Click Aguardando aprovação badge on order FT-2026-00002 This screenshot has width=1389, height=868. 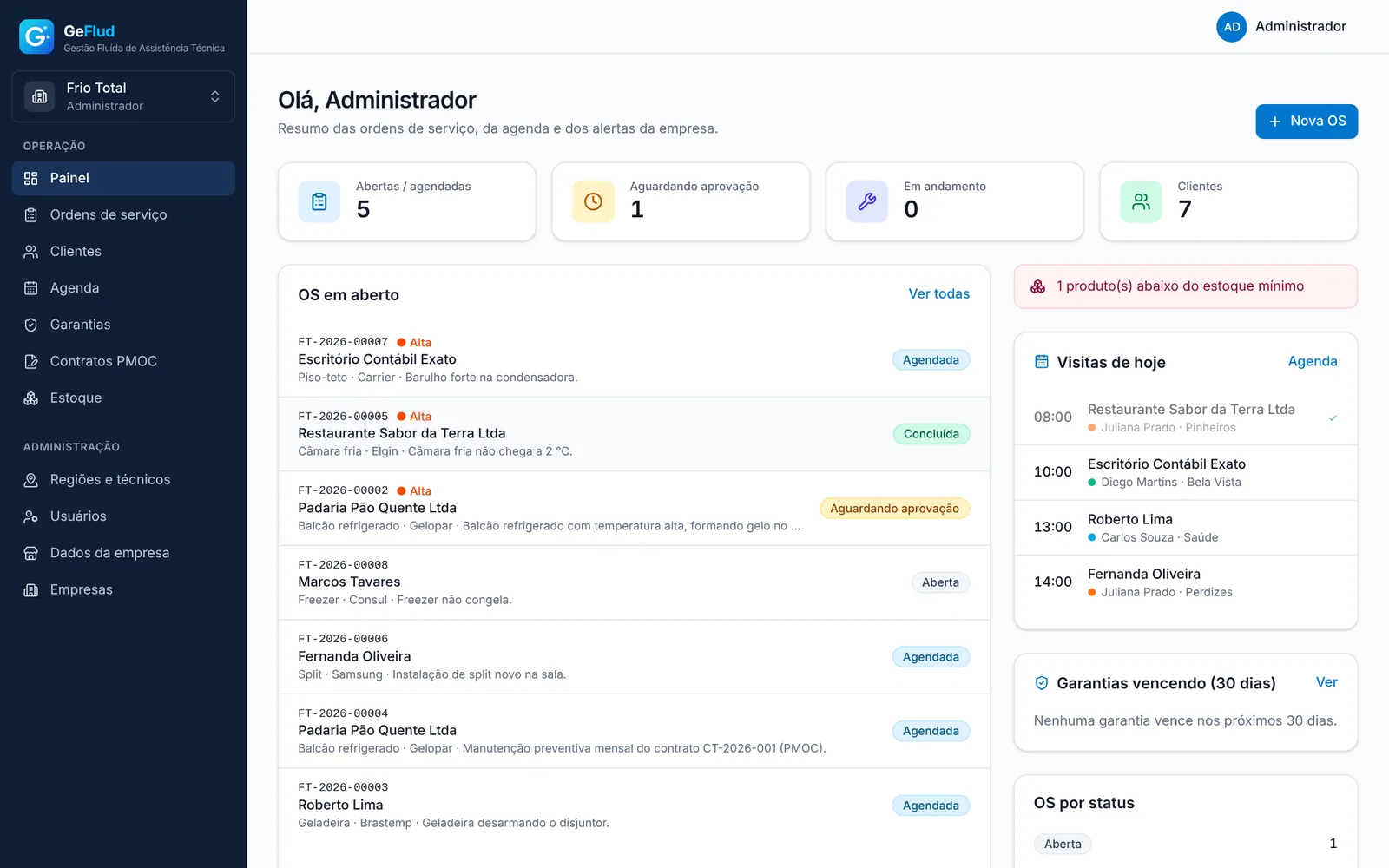coord(894,509)
